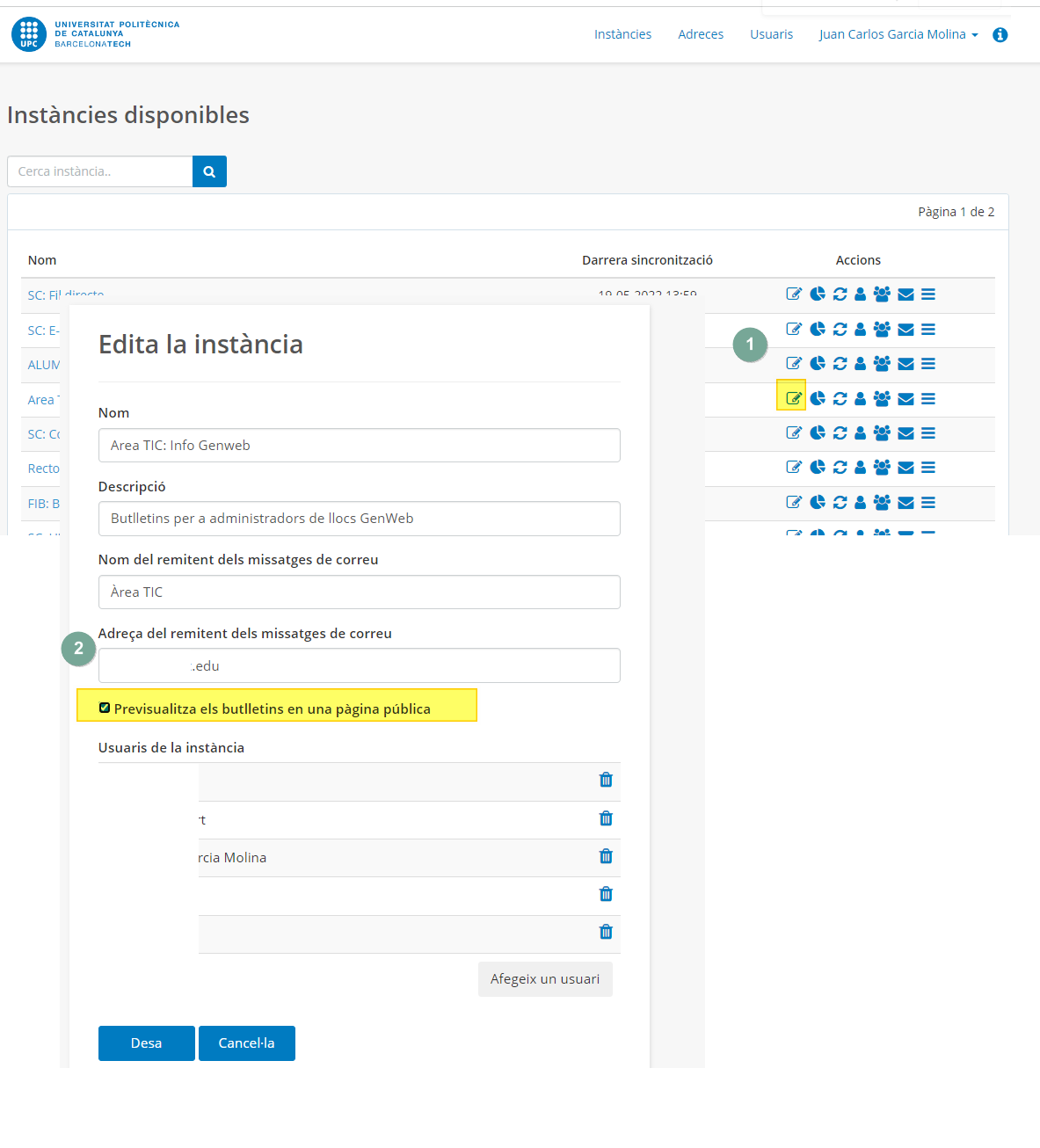1040x1148 pixels.
Task: Click the sync arrows icon in the ALUM row
Action: (x=840, y=364)
